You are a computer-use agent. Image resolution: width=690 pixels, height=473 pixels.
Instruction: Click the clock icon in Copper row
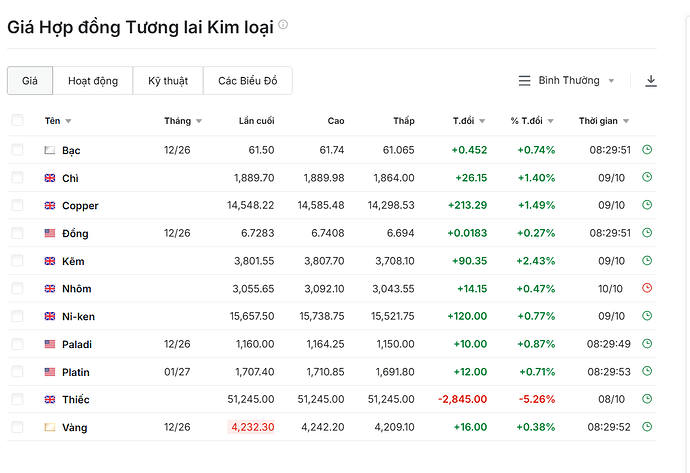tap(647, 205)
